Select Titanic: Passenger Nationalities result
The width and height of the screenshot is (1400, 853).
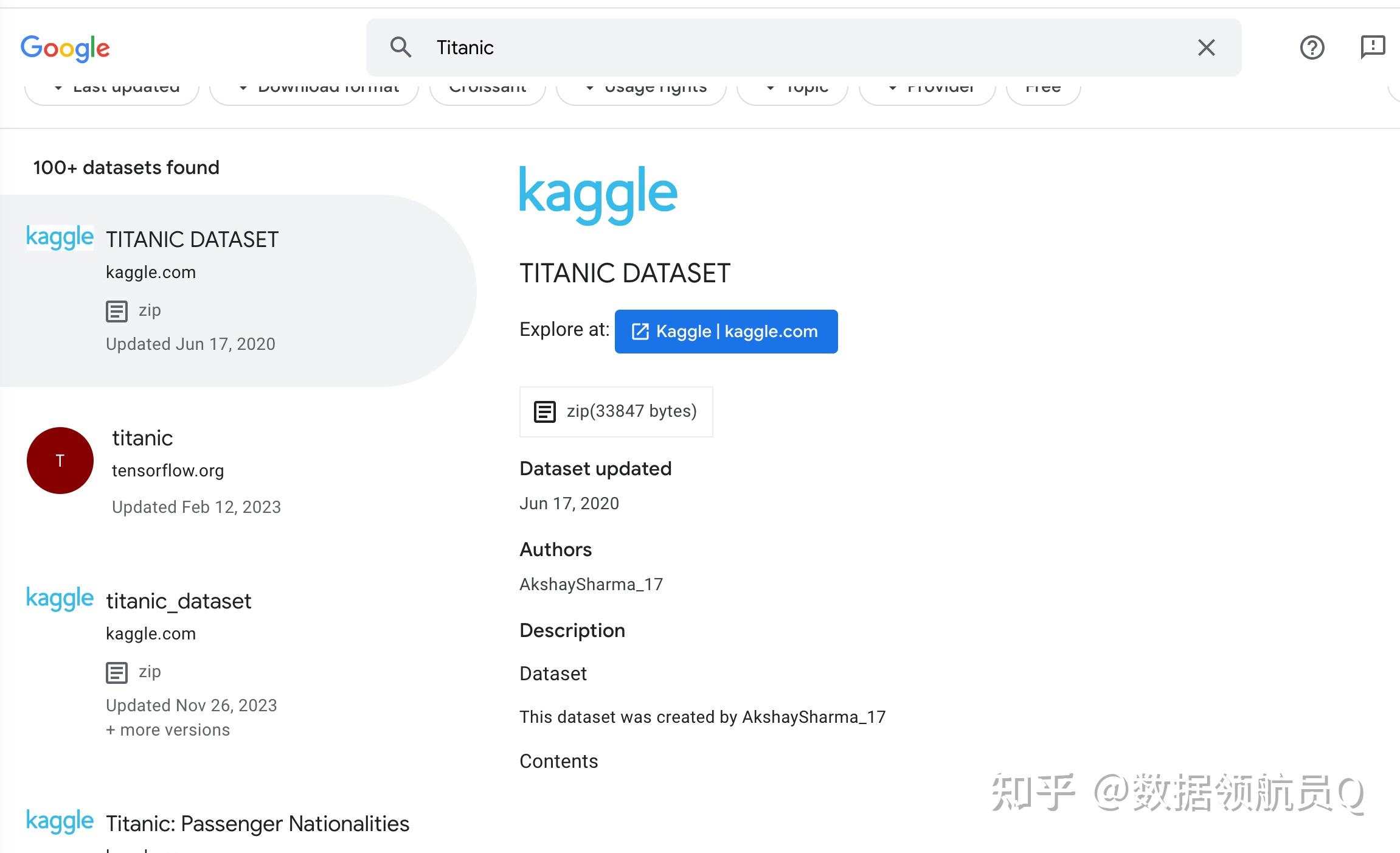click(x=257, y=823)
